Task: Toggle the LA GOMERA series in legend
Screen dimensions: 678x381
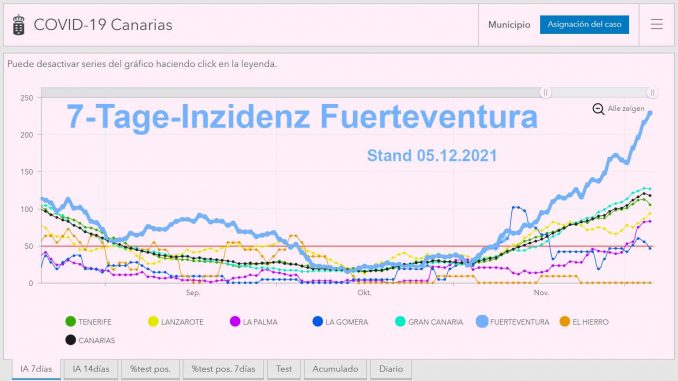Action: click(x=340, y=322)
